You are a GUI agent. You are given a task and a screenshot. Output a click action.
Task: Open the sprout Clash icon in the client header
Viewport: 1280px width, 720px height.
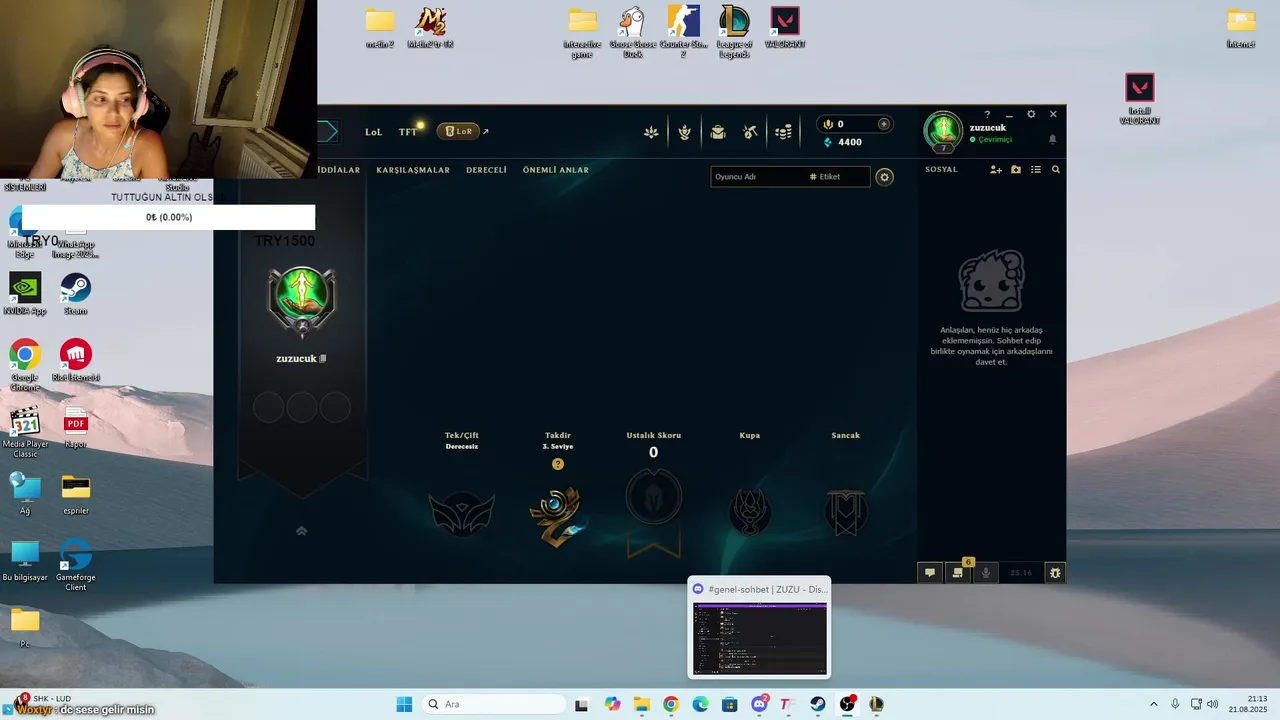684,132
